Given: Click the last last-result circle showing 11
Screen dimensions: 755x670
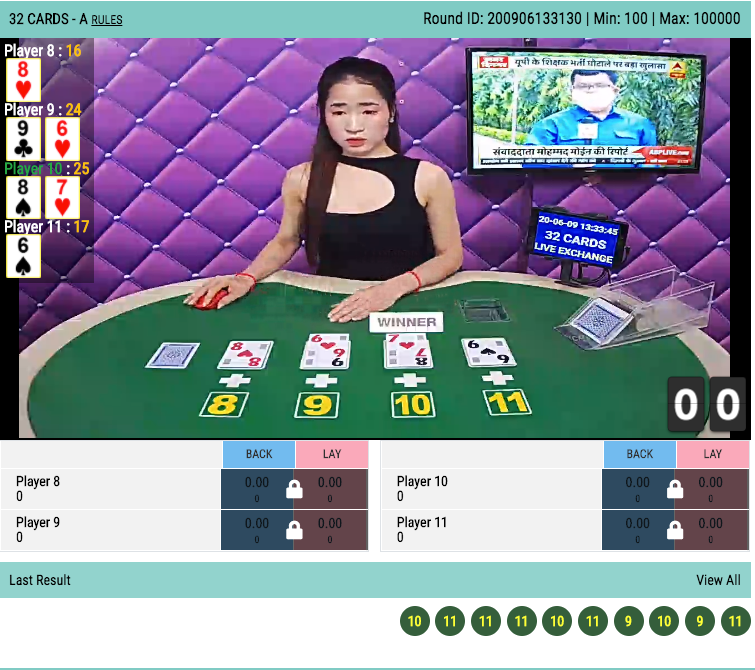Looking at the screenshot, I should (735, 621).
